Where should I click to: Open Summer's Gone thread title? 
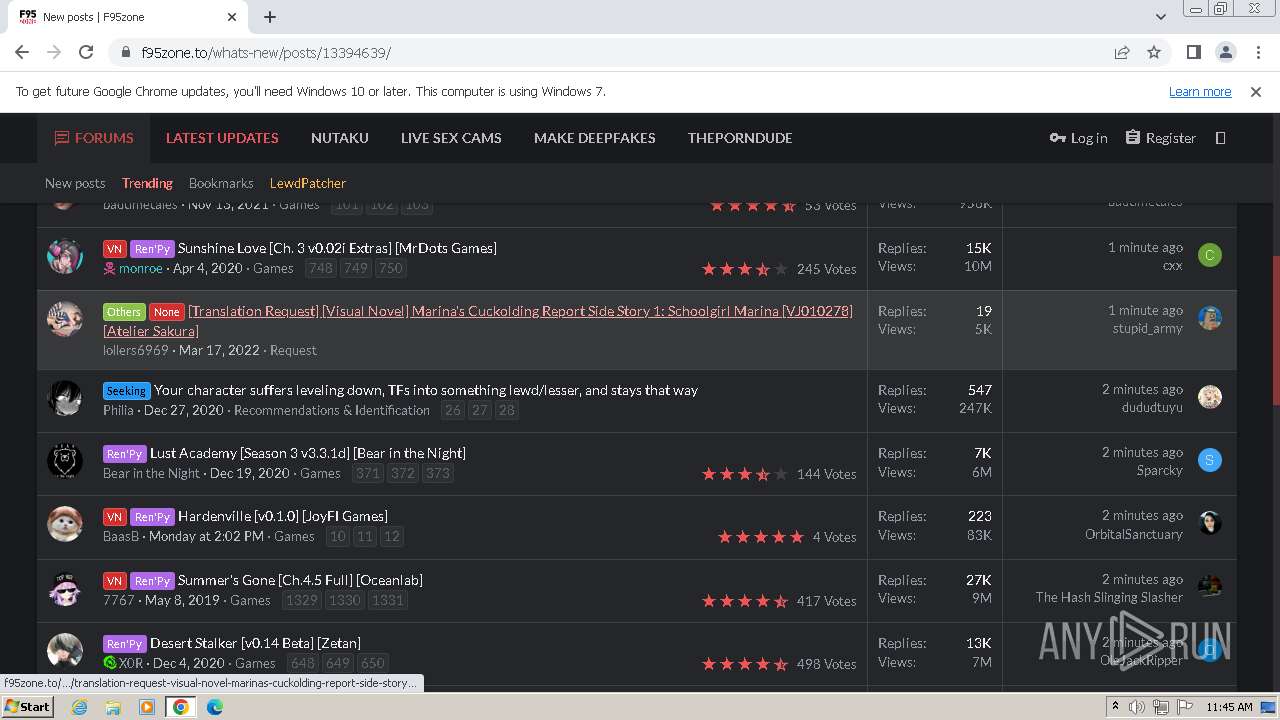(x=300, y=580)
